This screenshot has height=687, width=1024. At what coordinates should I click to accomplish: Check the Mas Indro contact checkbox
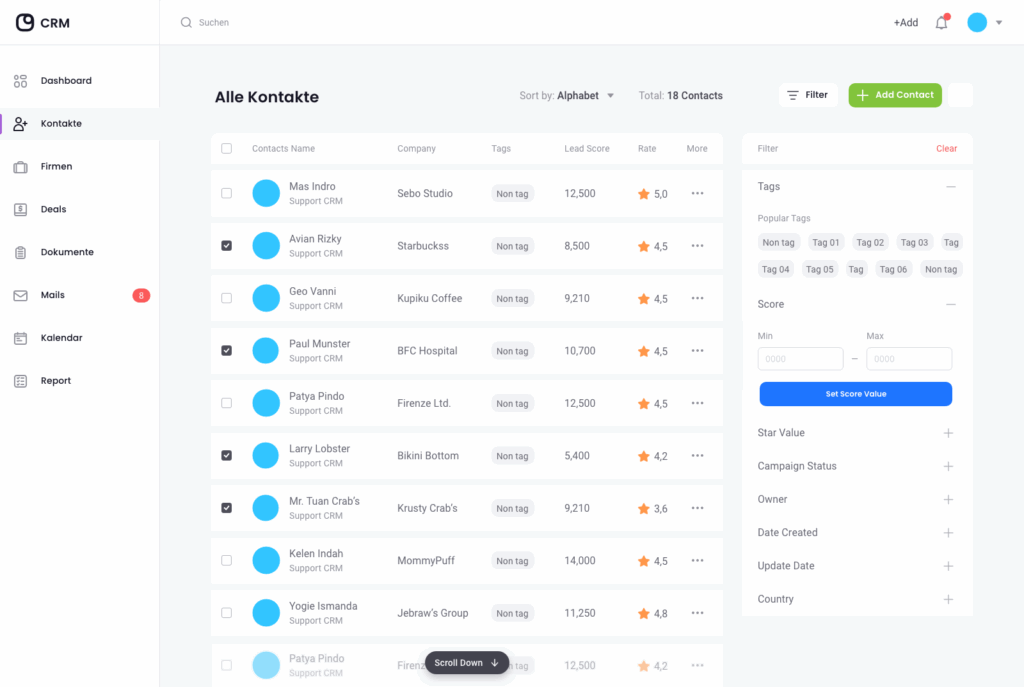[226, 193]
